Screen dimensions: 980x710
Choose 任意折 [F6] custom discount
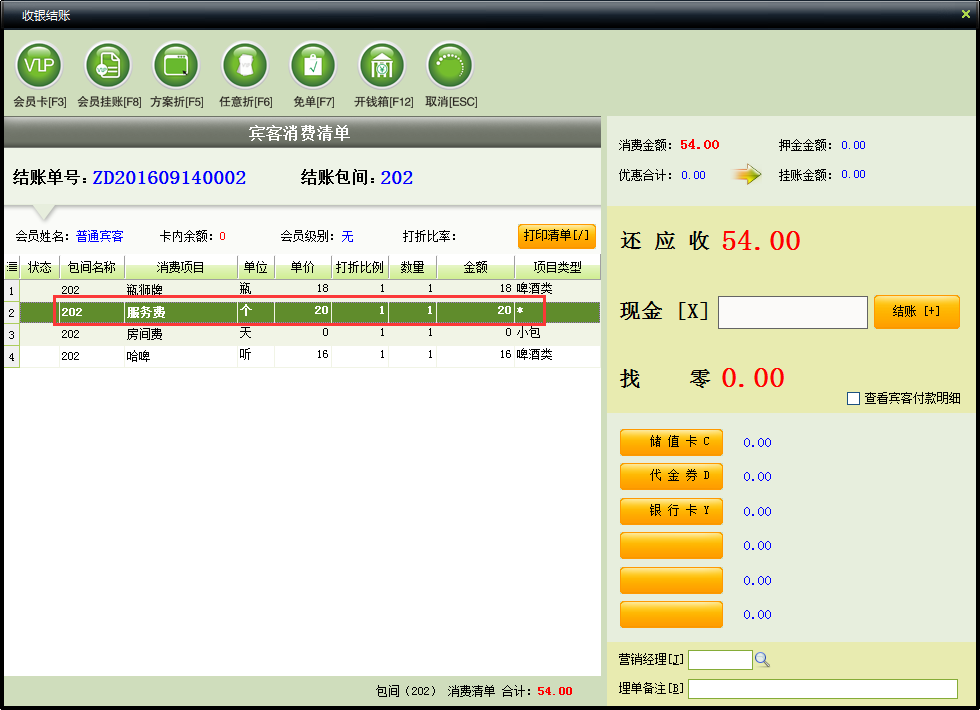[x=245, y=66]
